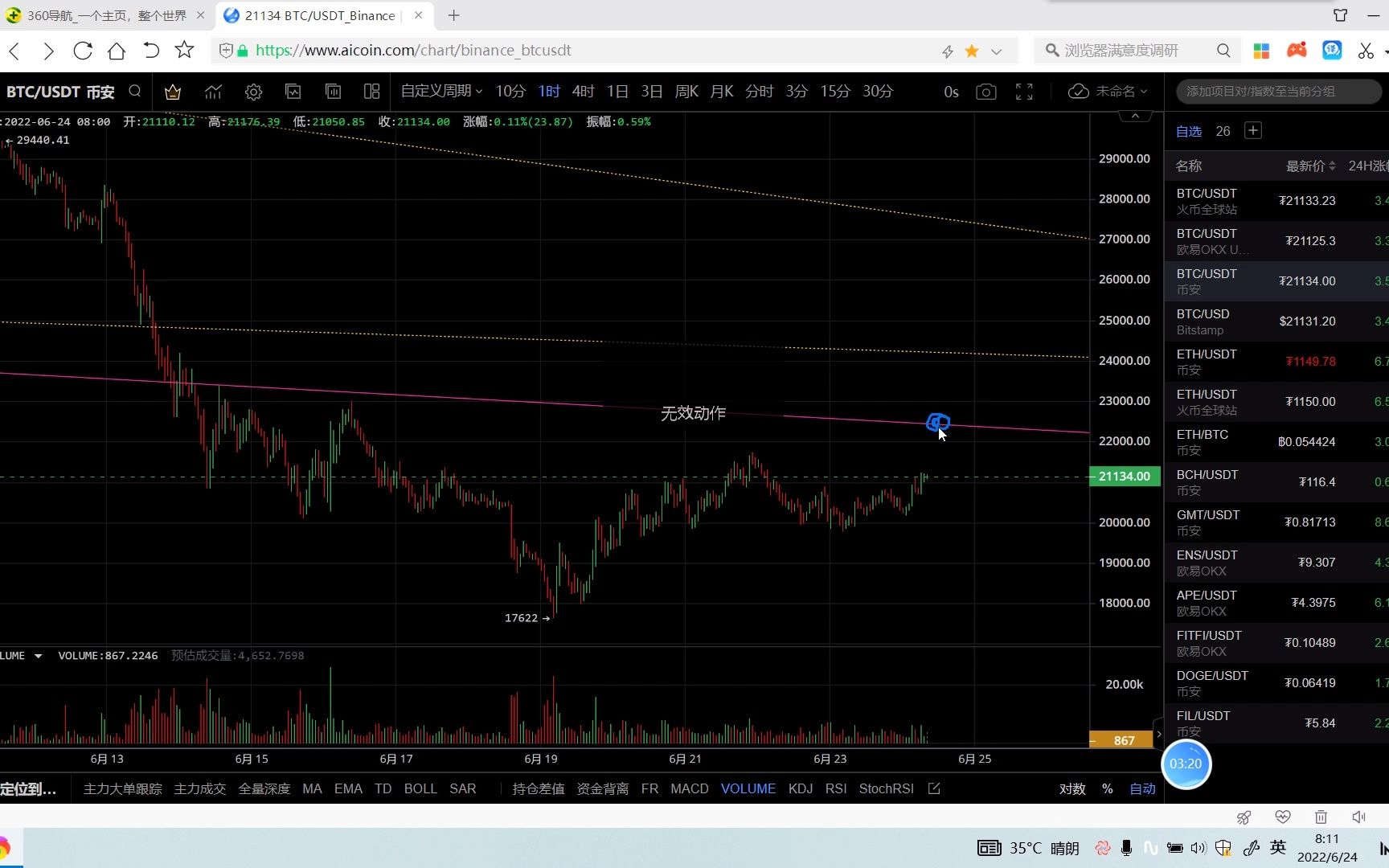The height and width of the screenshot is (868, 1389).
Task: Switch to the 360导航 browser tab
Action: [106, 15]
